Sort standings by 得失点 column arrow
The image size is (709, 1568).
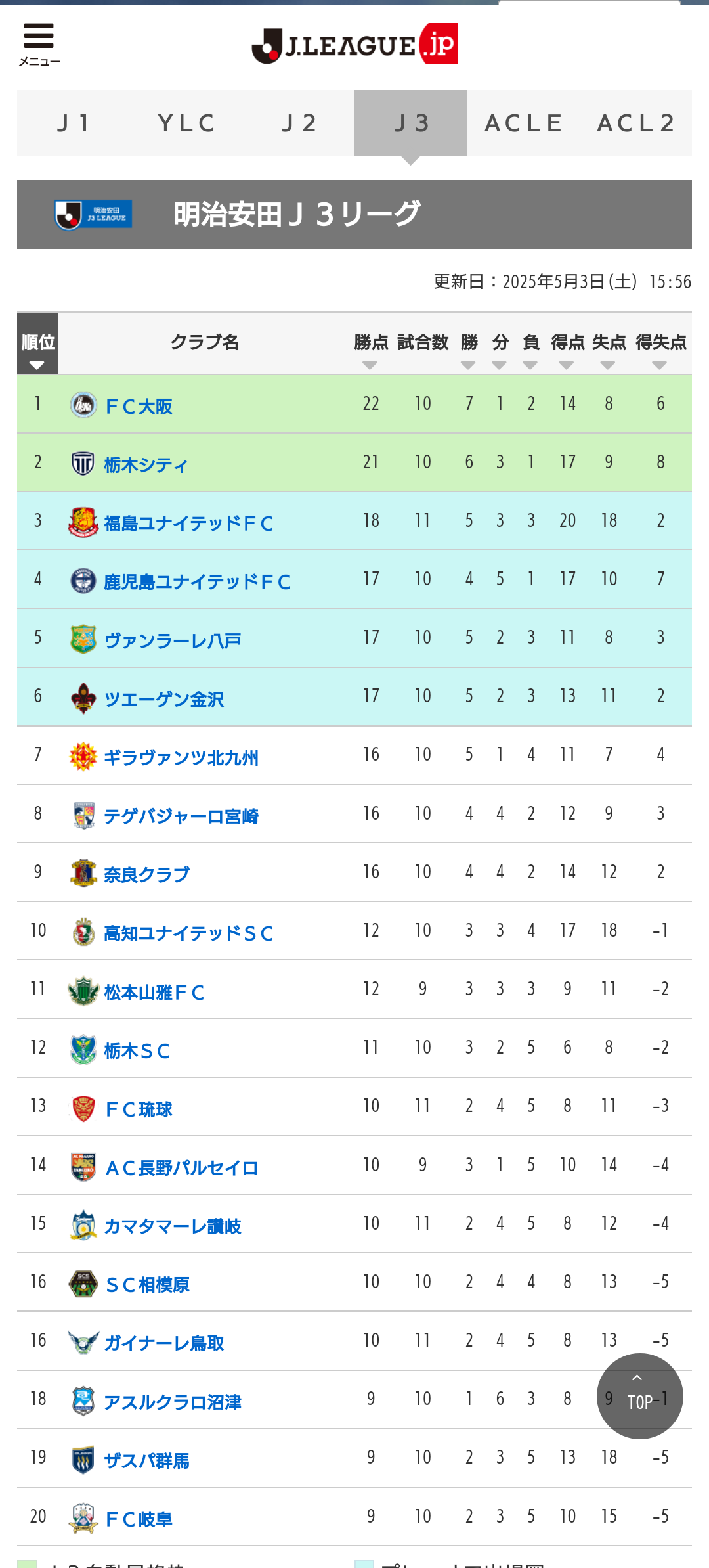point(660,365)
